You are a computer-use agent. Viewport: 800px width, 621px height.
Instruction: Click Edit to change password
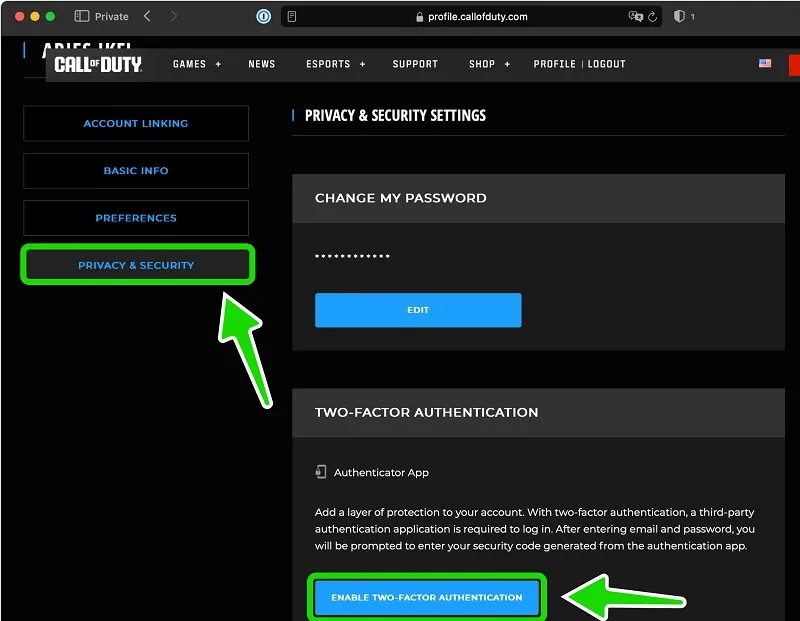[x=418, y=310]
